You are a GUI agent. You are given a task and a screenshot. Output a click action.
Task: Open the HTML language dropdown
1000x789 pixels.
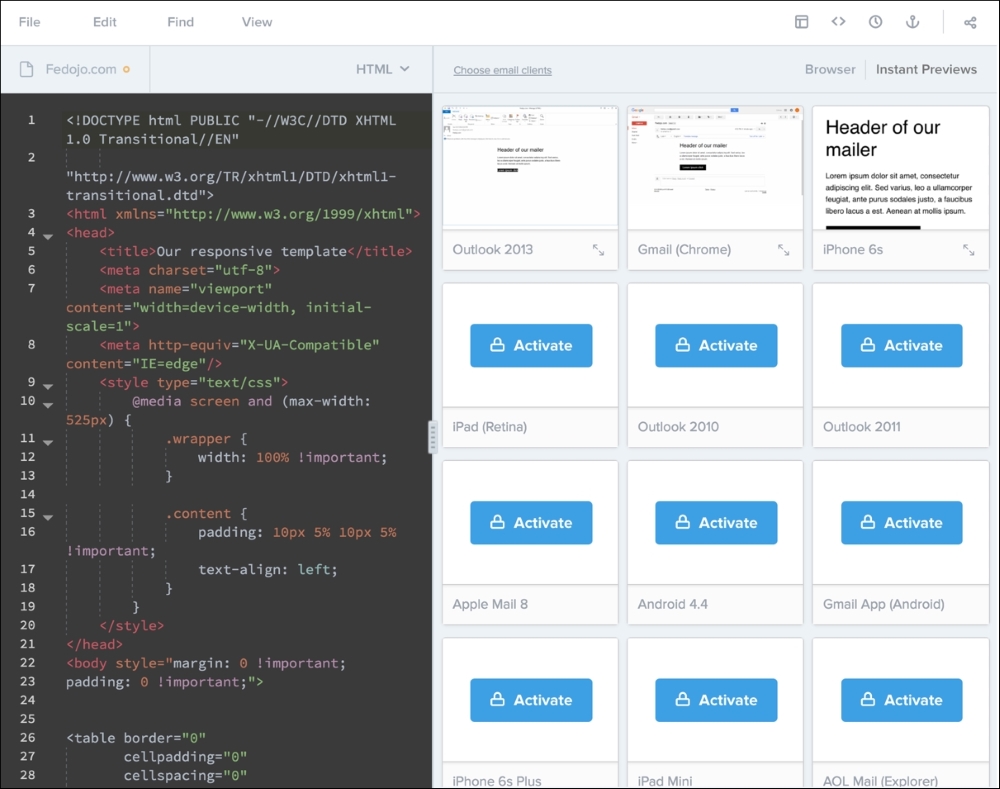(382, 69)
